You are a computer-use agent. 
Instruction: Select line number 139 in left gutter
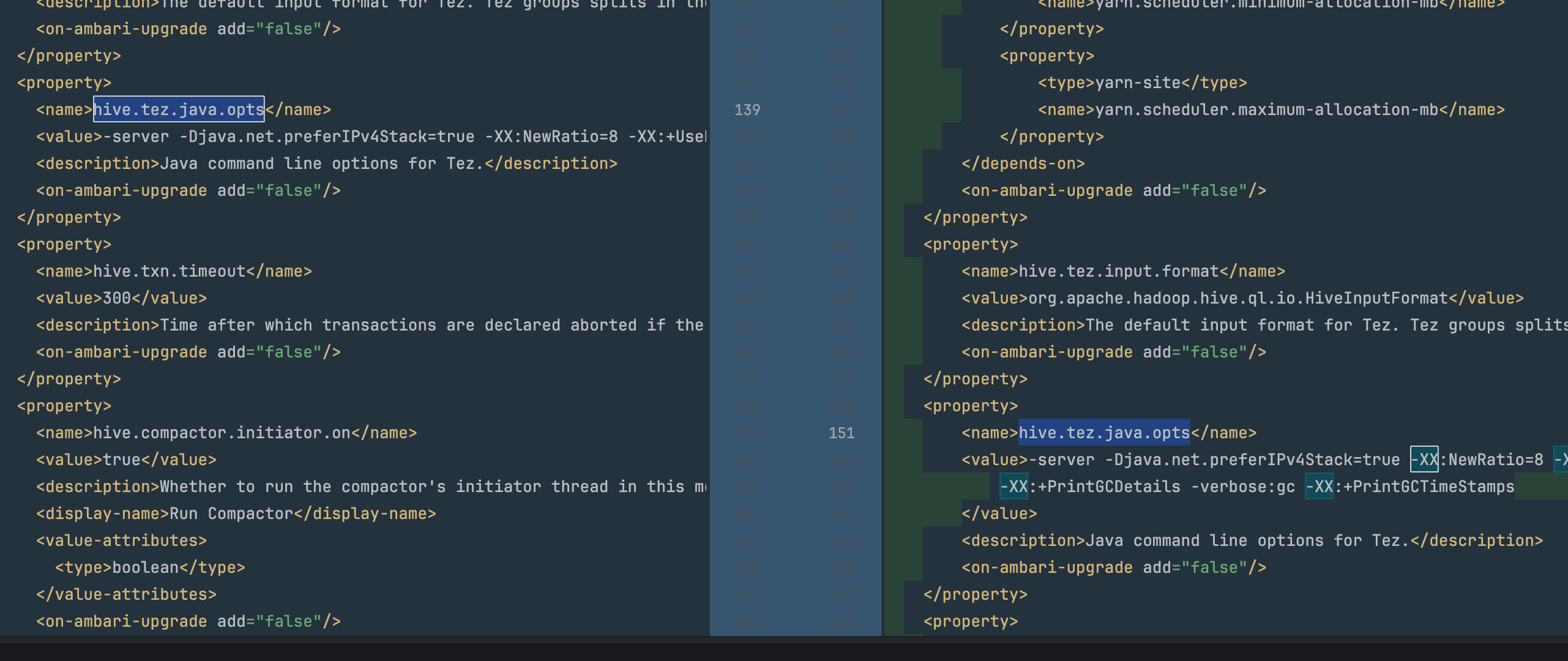click(x=747, y=110)
